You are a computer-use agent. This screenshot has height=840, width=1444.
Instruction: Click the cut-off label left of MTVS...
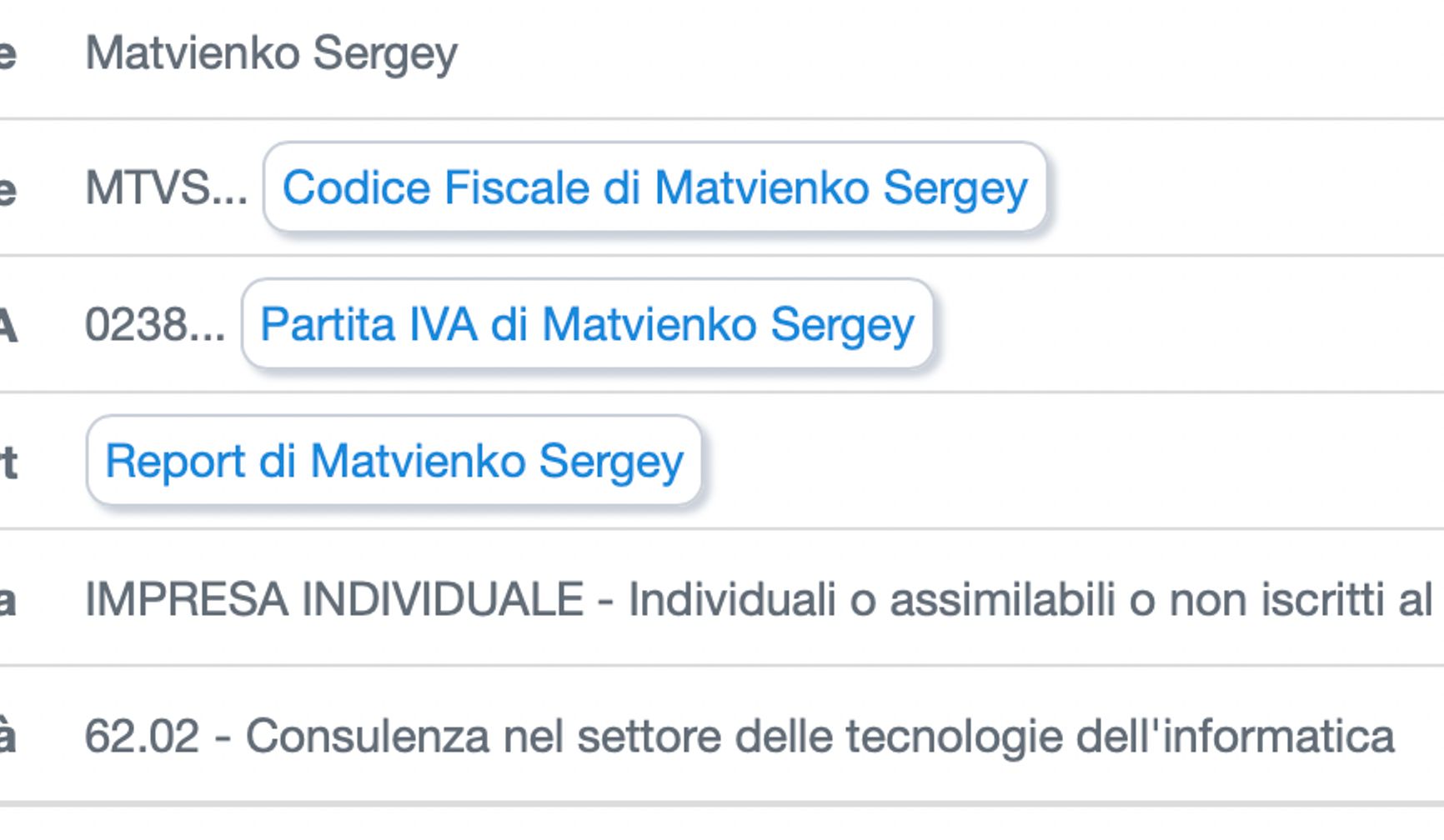(x=7, y=189)
